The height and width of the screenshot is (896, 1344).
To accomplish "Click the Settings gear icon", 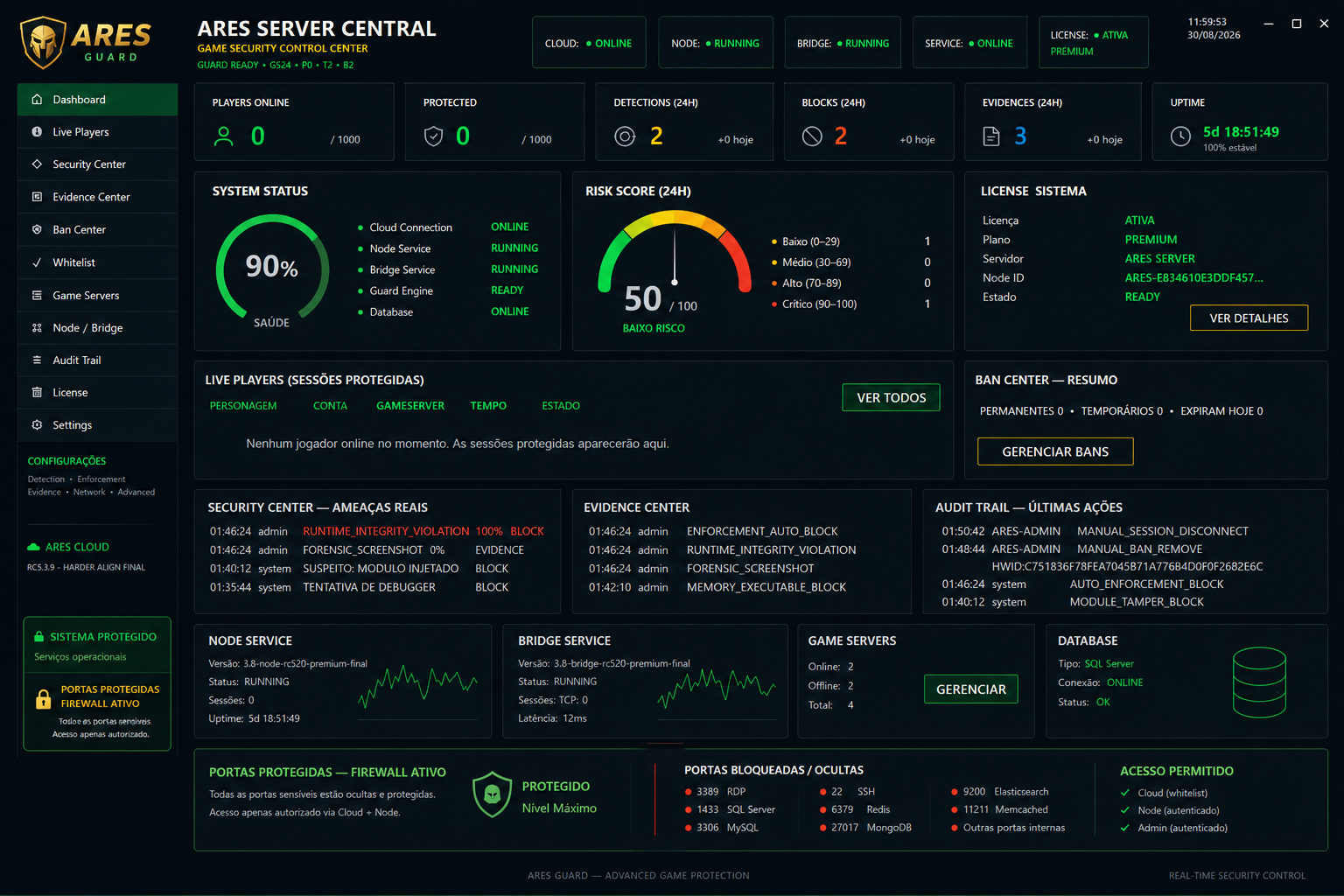I will pos(37,425).
